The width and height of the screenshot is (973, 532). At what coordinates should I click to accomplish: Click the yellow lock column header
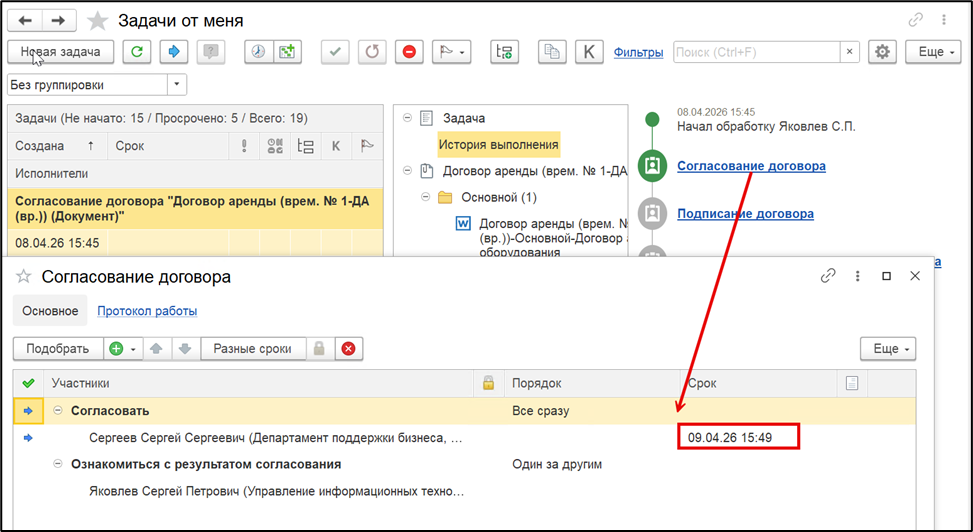(x=488, y=384)
